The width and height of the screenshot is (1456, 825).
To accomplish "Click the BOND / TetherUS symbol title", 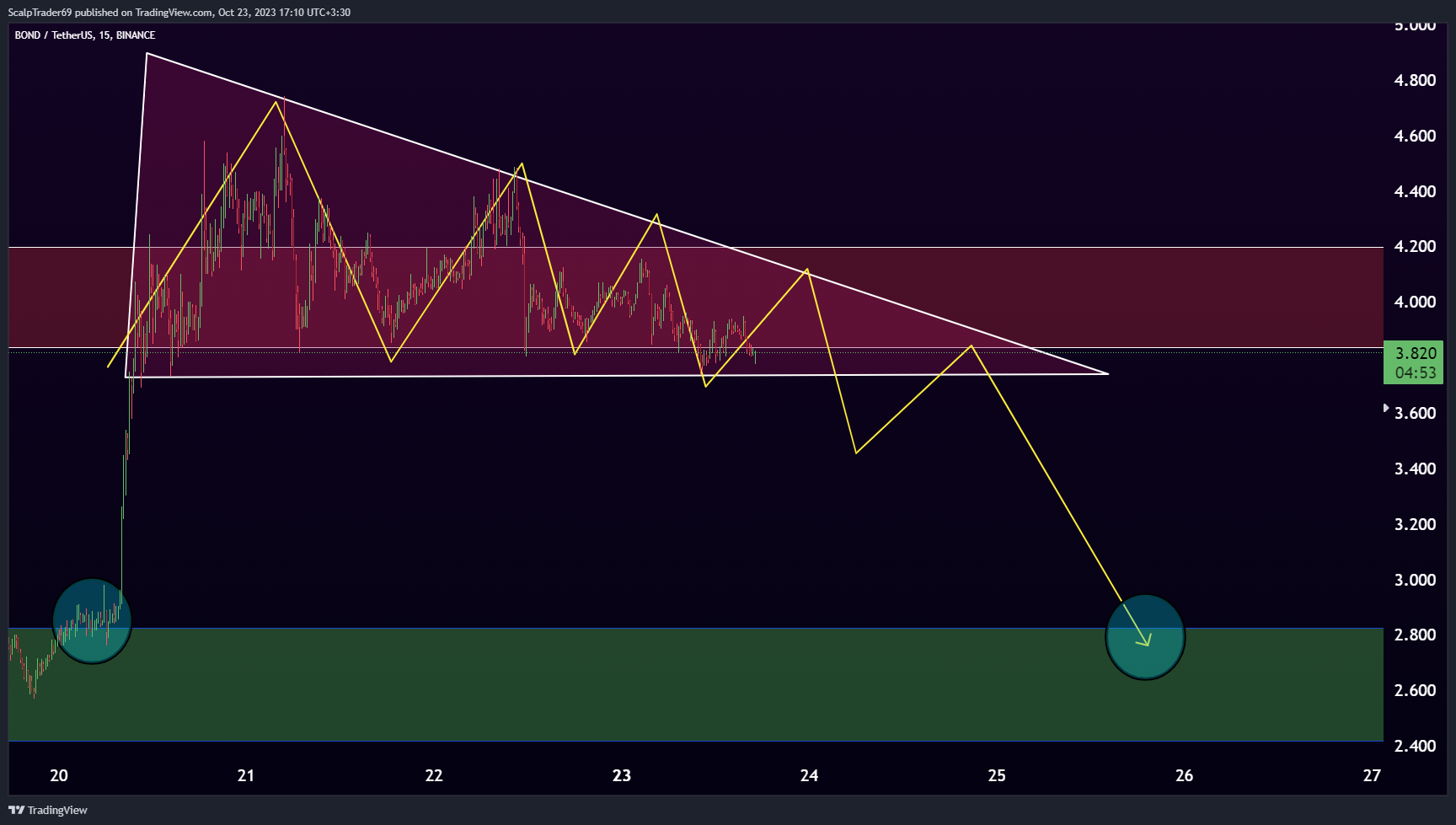I will pyautogui.click(x=85, y=35).
